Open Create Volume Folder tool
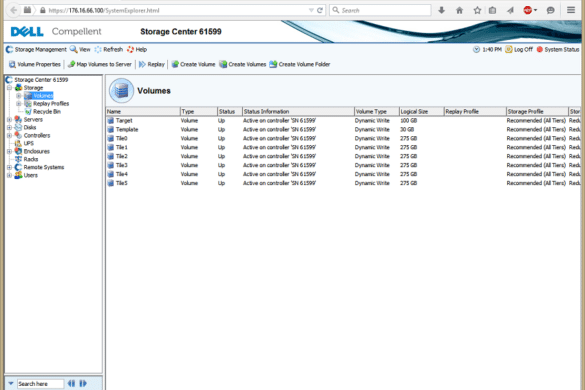 300,64
